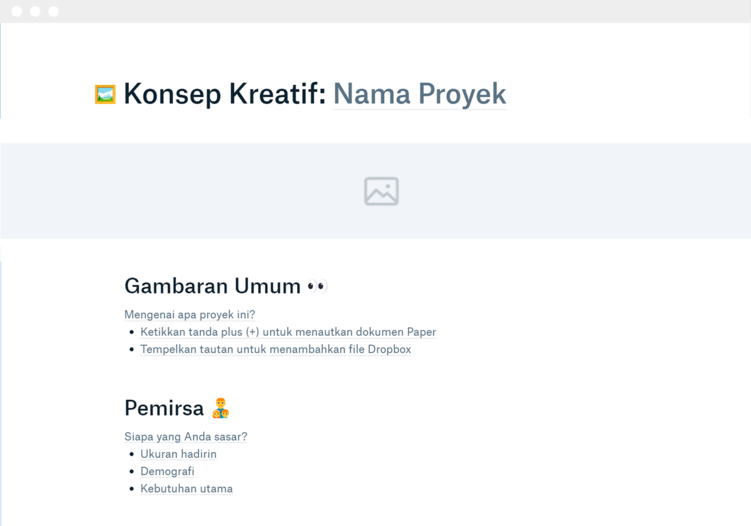Viewport: 751px width, 526px height.
Task: Click the window title bar
Action: pos(400,11)
